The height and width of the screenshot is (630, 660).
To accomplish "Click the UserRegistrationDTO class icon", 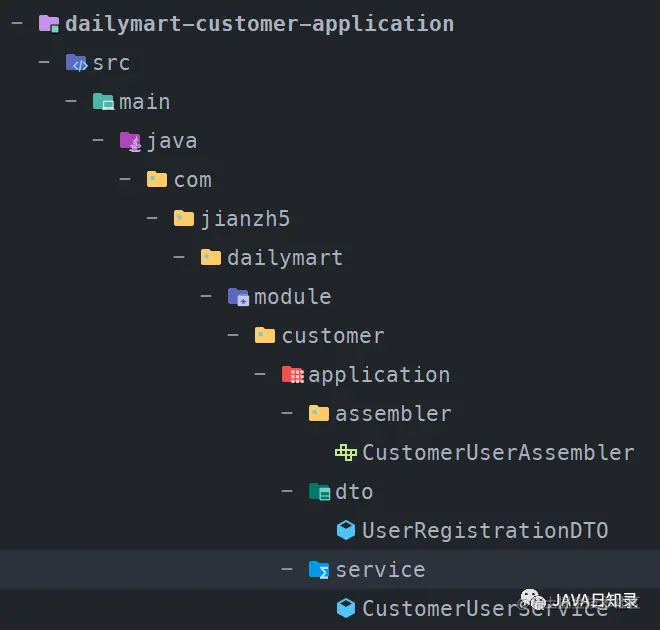I will (346, 530).
